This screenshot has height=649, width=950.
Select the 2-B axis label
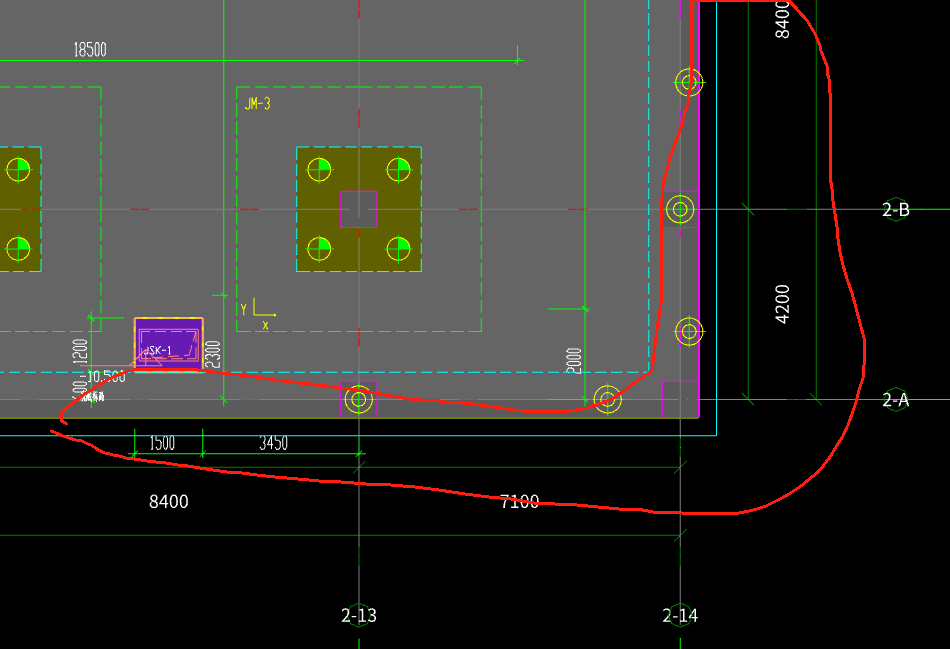tap(895, 210)
